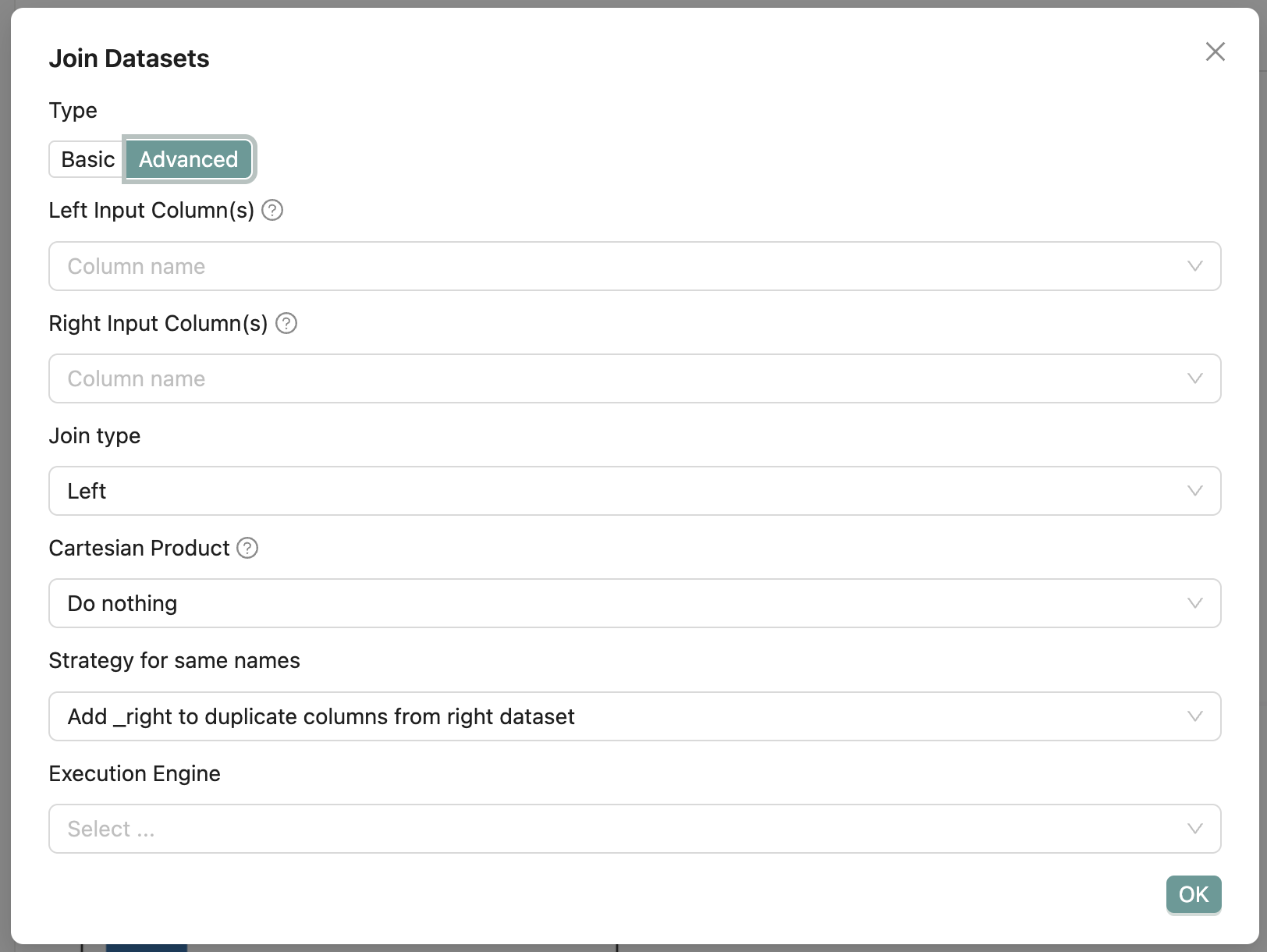
Task: Click the chevron in the Add _right strategy box
Action: 1194,716
